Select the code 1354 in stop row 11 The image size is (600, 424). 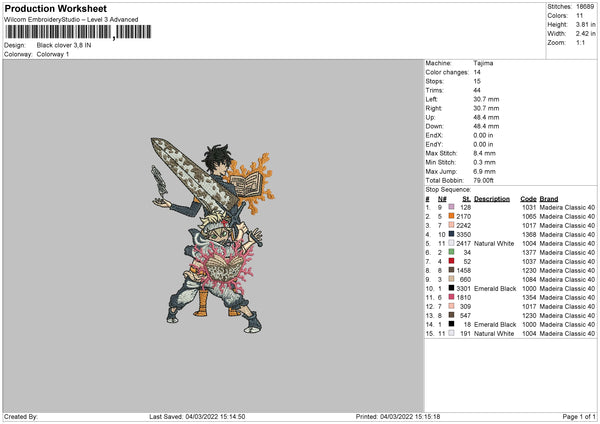[x=529, y=297]
